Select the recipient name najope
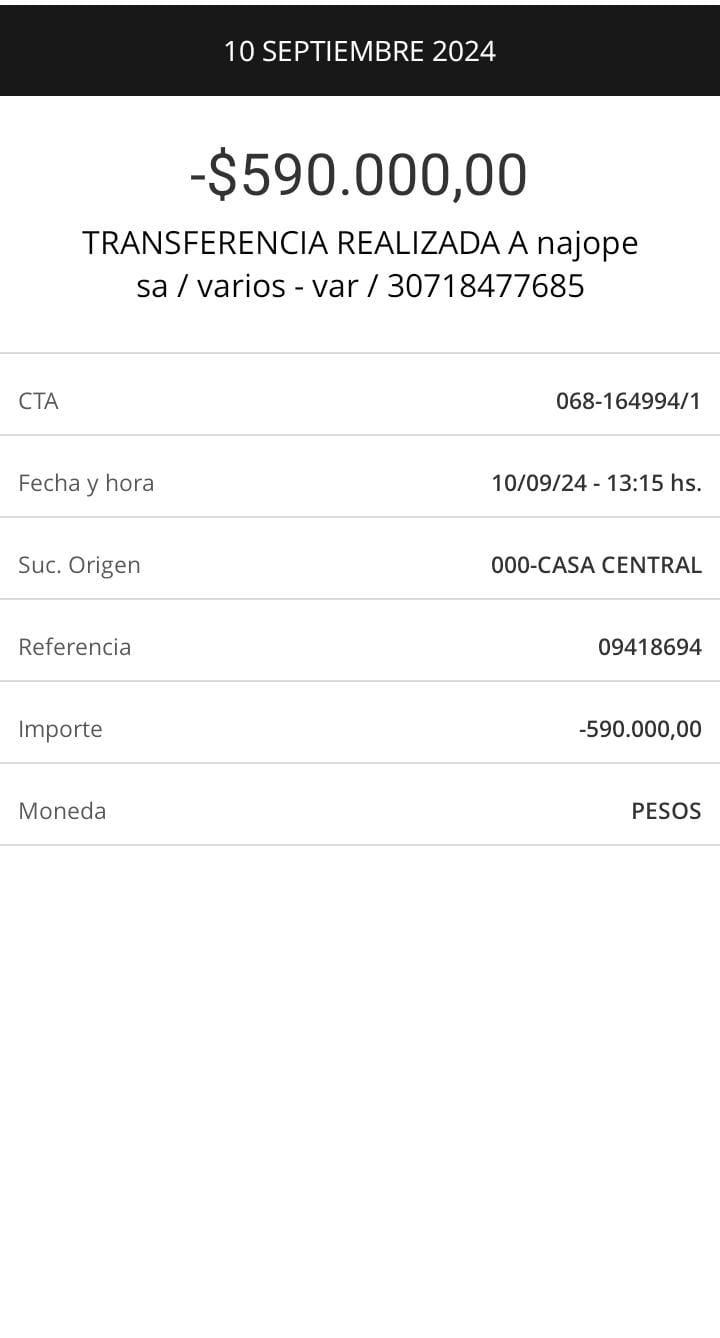Screen dimensions: 720x1338 pyautogui.click(x=587, y=243)
